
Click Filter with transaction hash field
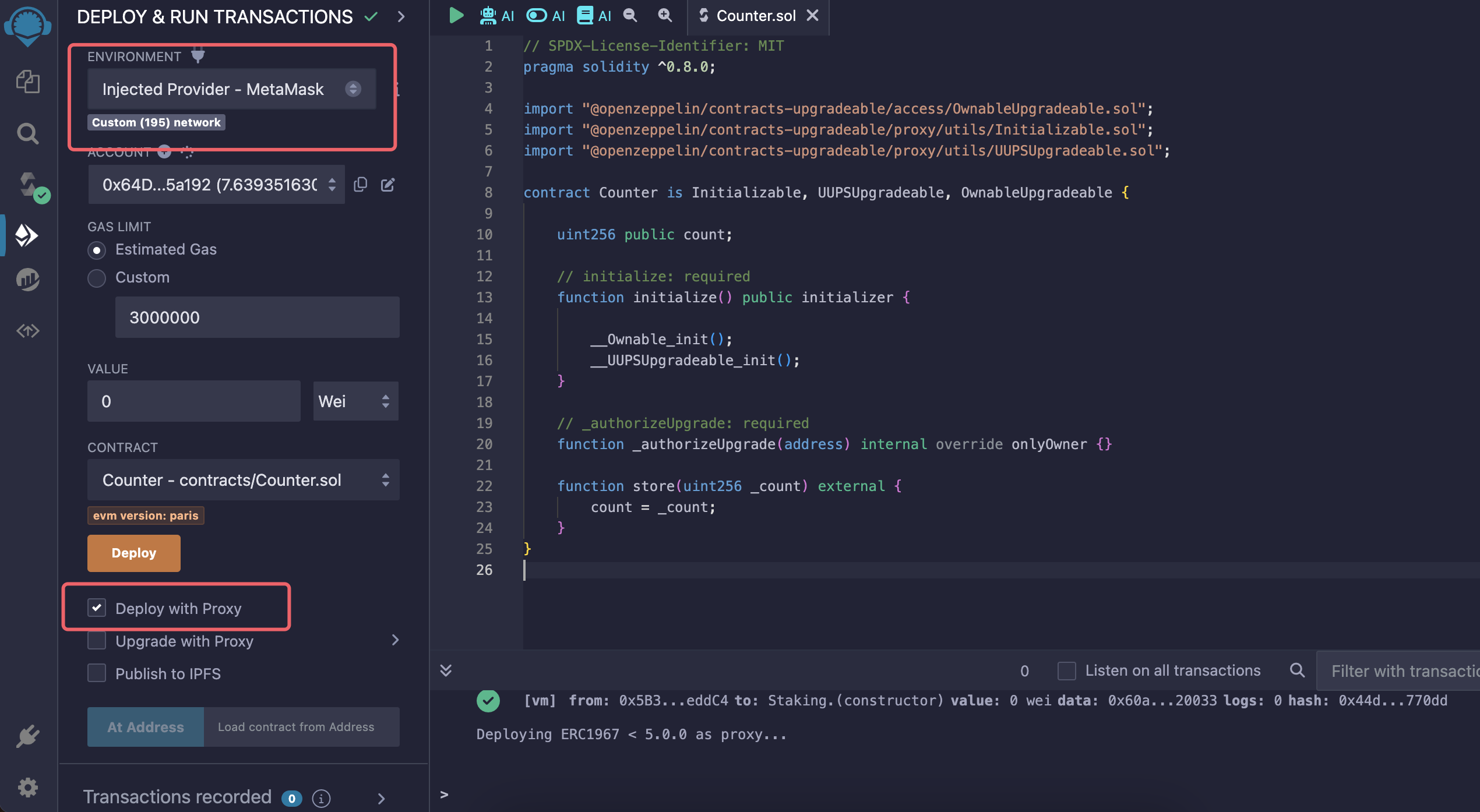click(x=1398, y=670)
